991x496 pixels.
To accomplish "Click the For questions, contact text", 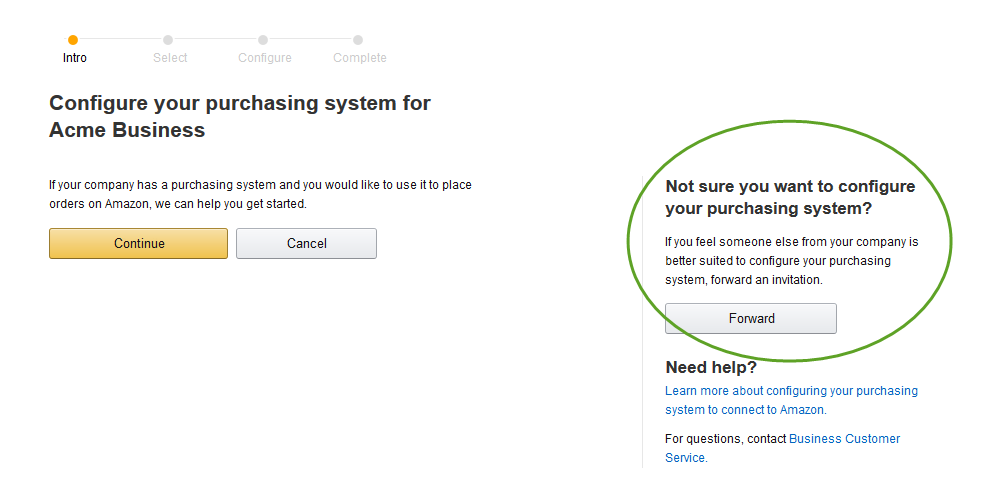I will point(726,439).
